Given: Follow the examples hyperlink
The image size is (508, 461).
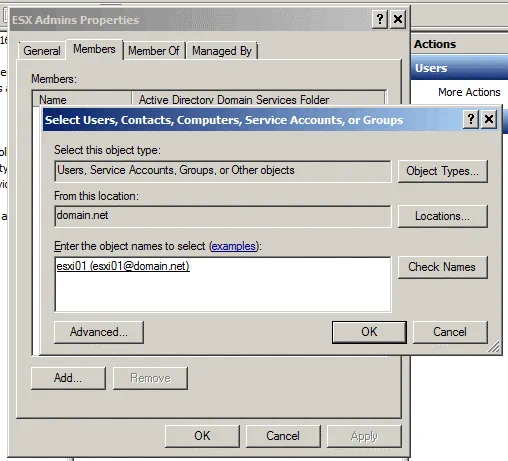Looking at the screenshot, I should (234, 246).
